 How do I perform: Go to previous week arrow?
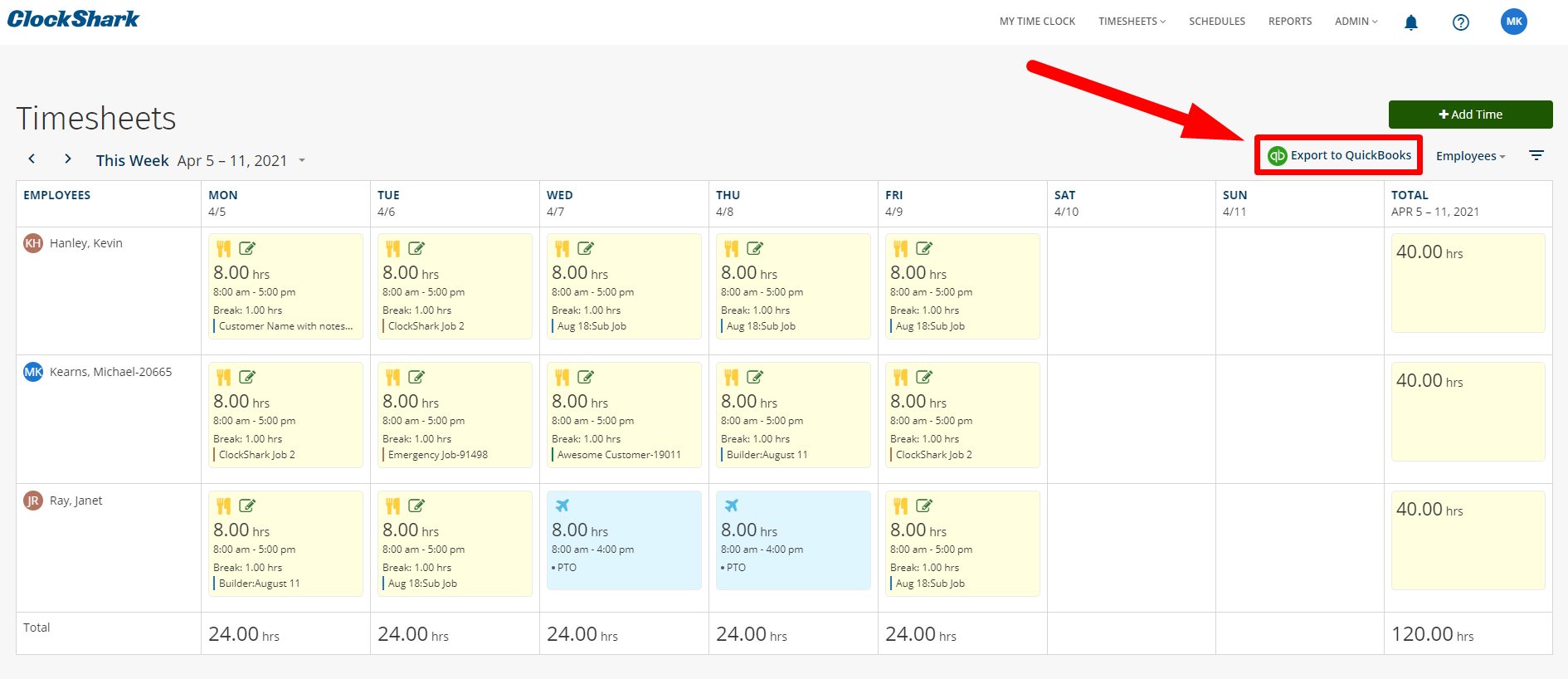click(x=32, y=159)
